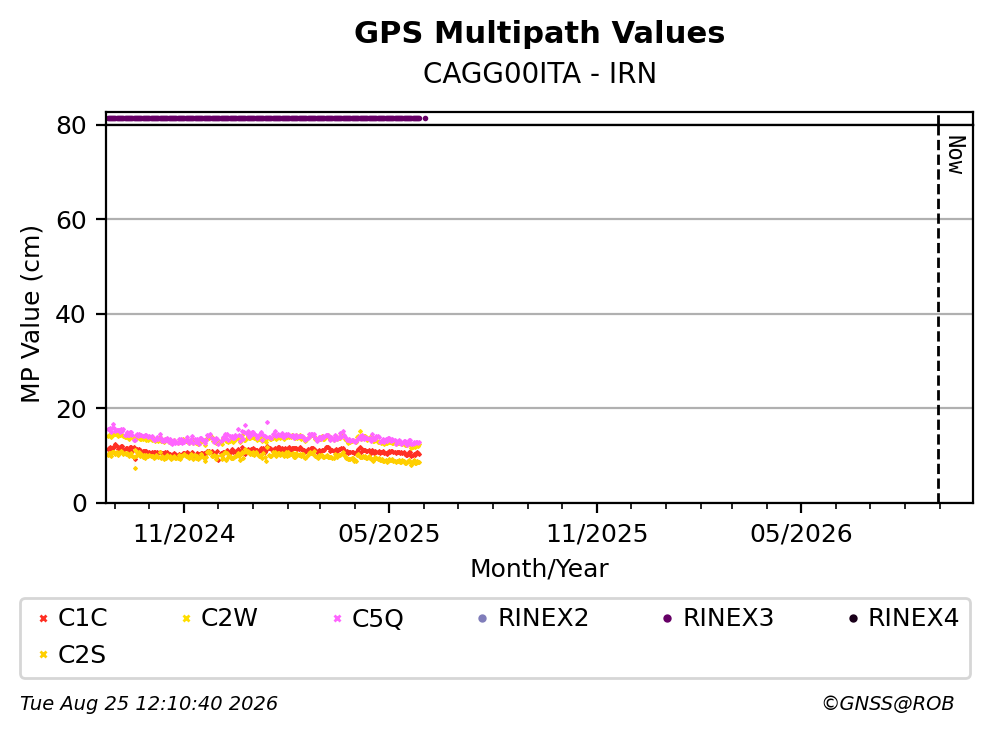
Task: Click the Now dashed line marker
Action: 938,308
